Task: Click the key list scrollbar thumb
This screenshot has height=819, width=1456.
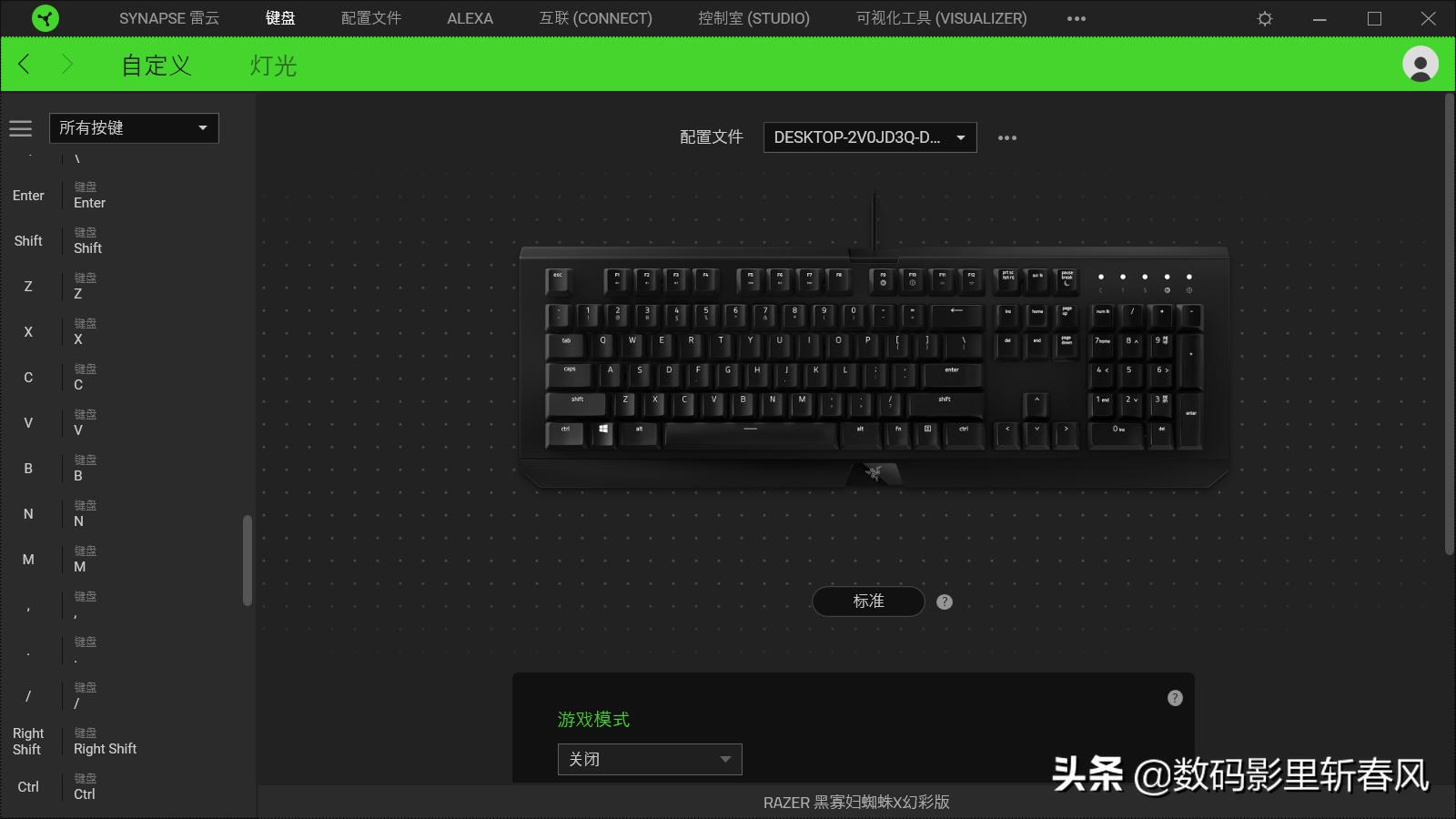Action: tap(247, 561)
